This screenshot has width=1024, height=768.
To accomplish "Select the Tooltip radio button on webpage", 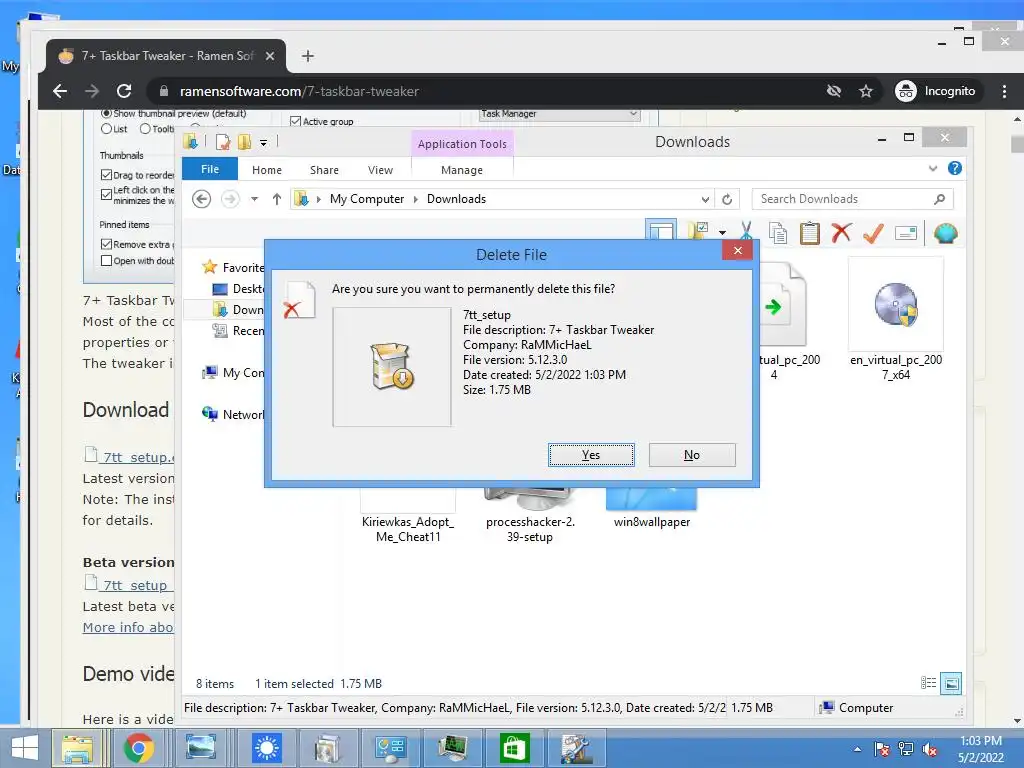I will pos(145,129).
